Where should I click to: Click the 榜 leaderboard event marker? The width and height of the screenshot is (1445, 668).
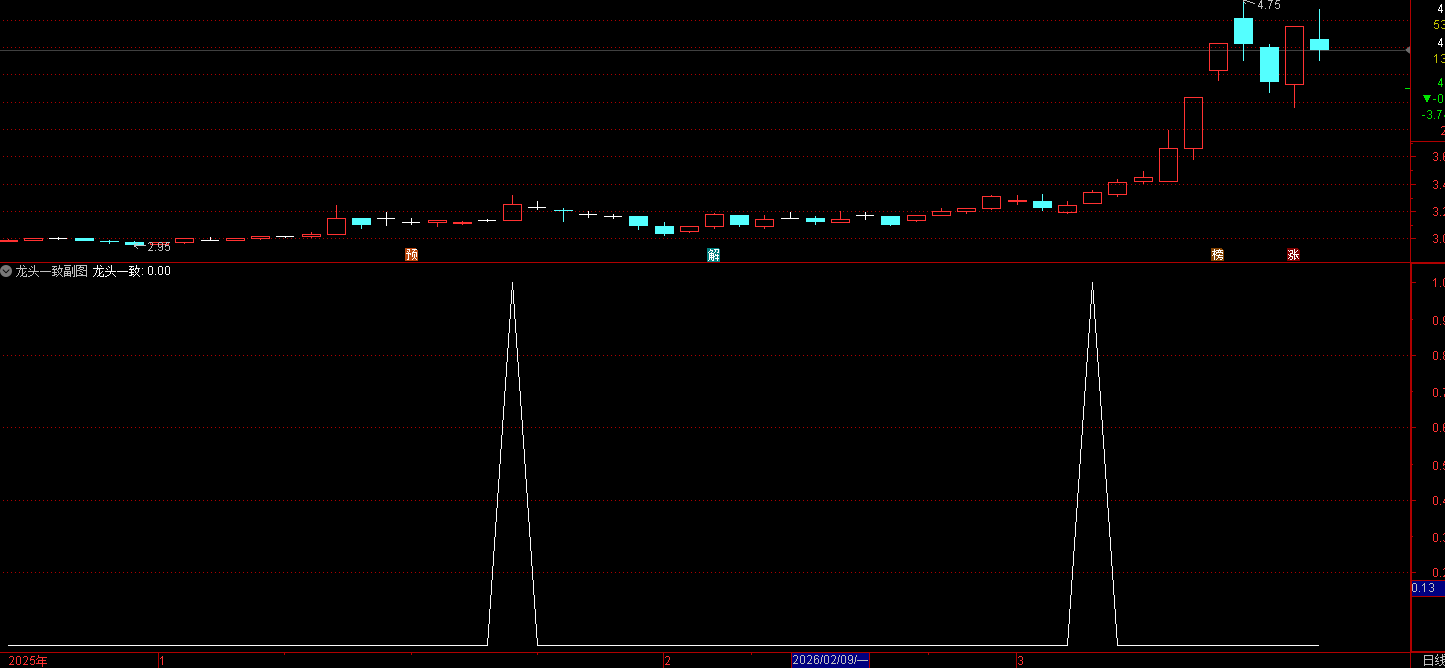pyautogui.click(x=1217, y=255)
